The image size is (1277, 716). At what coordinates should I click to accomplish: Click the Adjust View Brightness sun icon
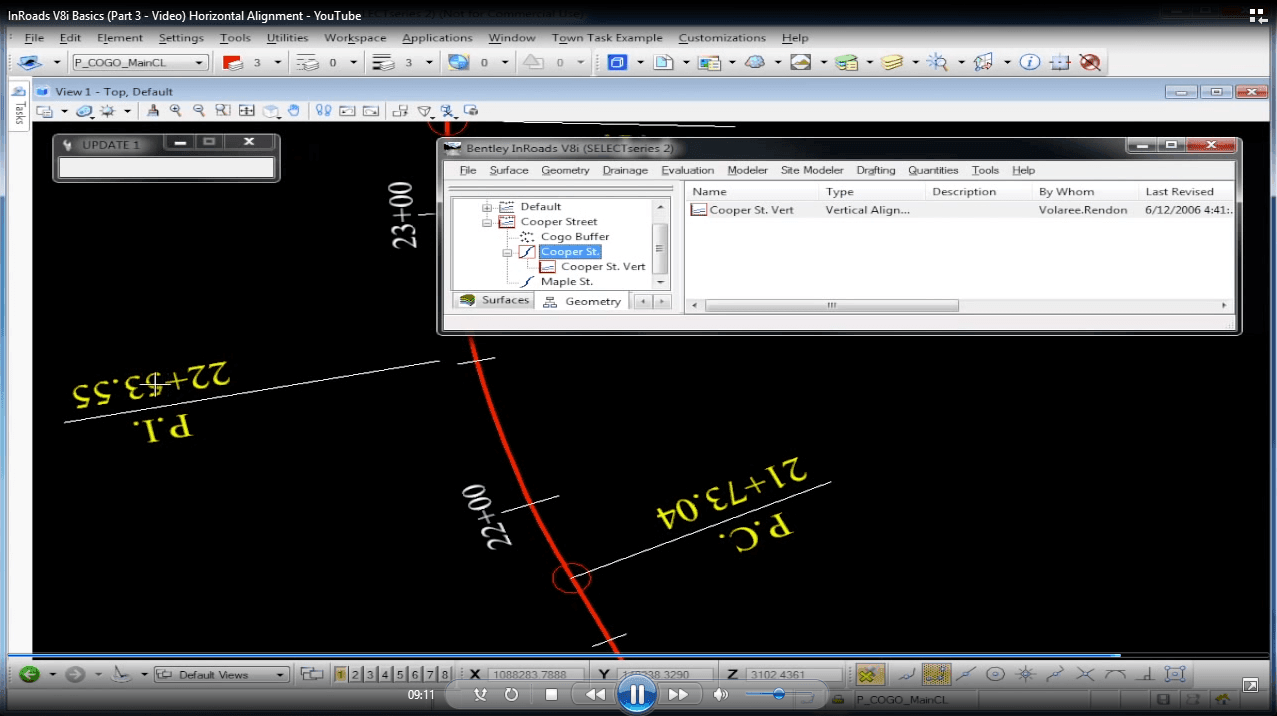[x=108, y=111]
